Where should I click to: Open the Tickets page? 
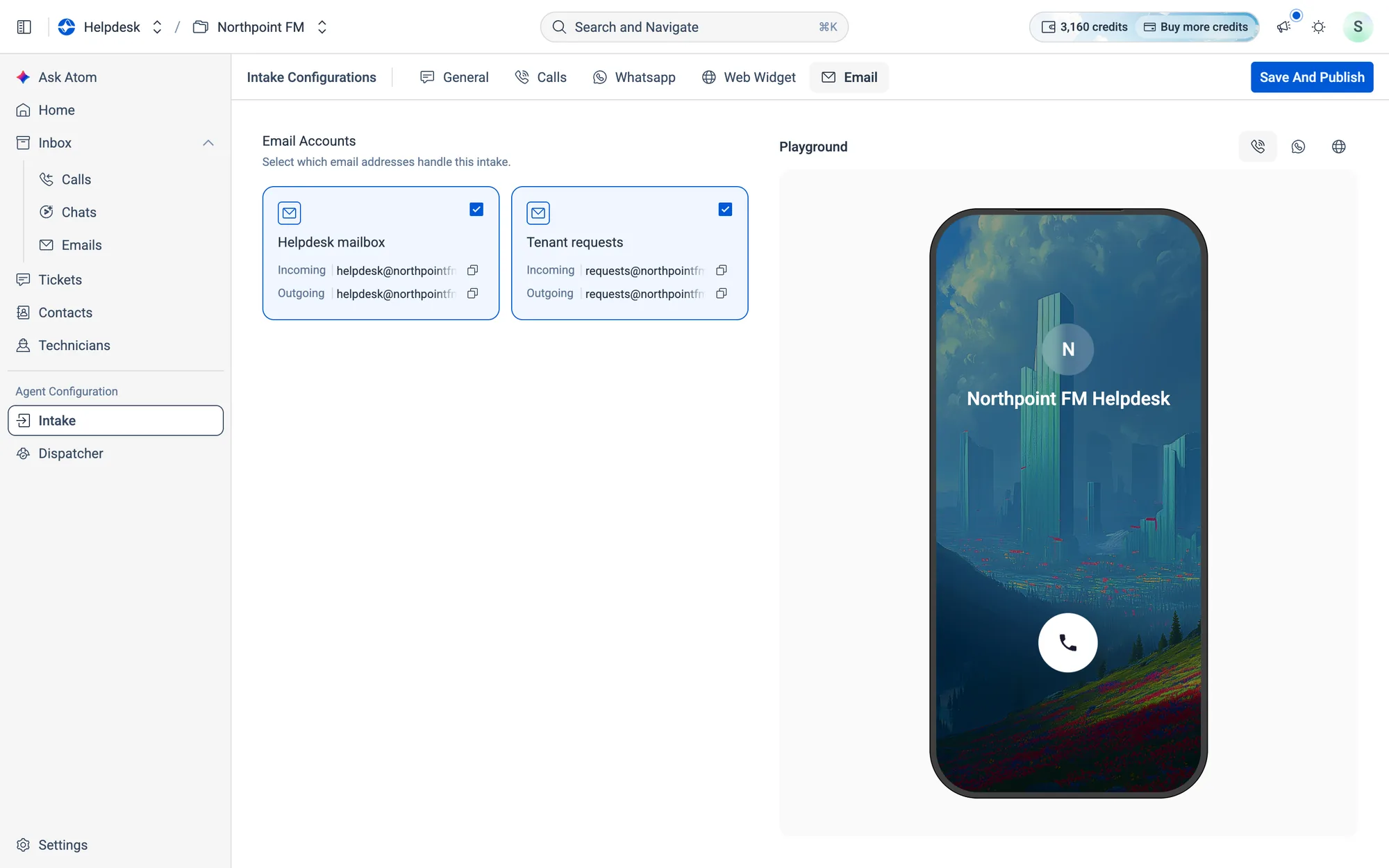[115, 280]
